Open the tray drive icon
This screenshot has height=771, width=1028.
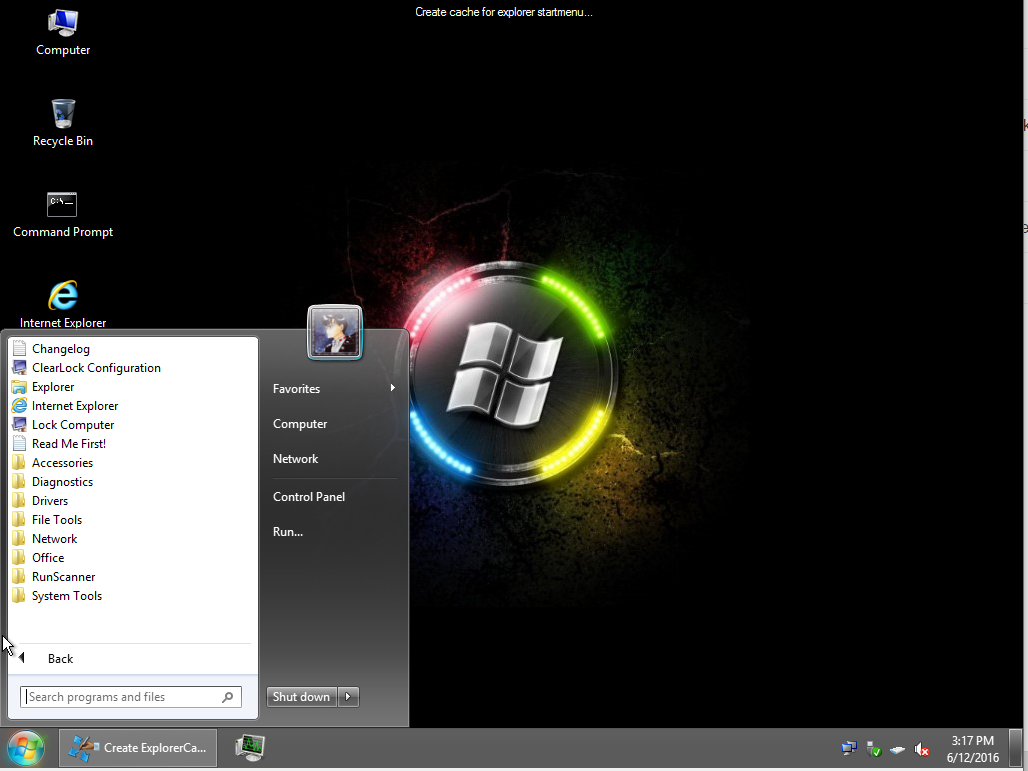[x=898, y=749]
